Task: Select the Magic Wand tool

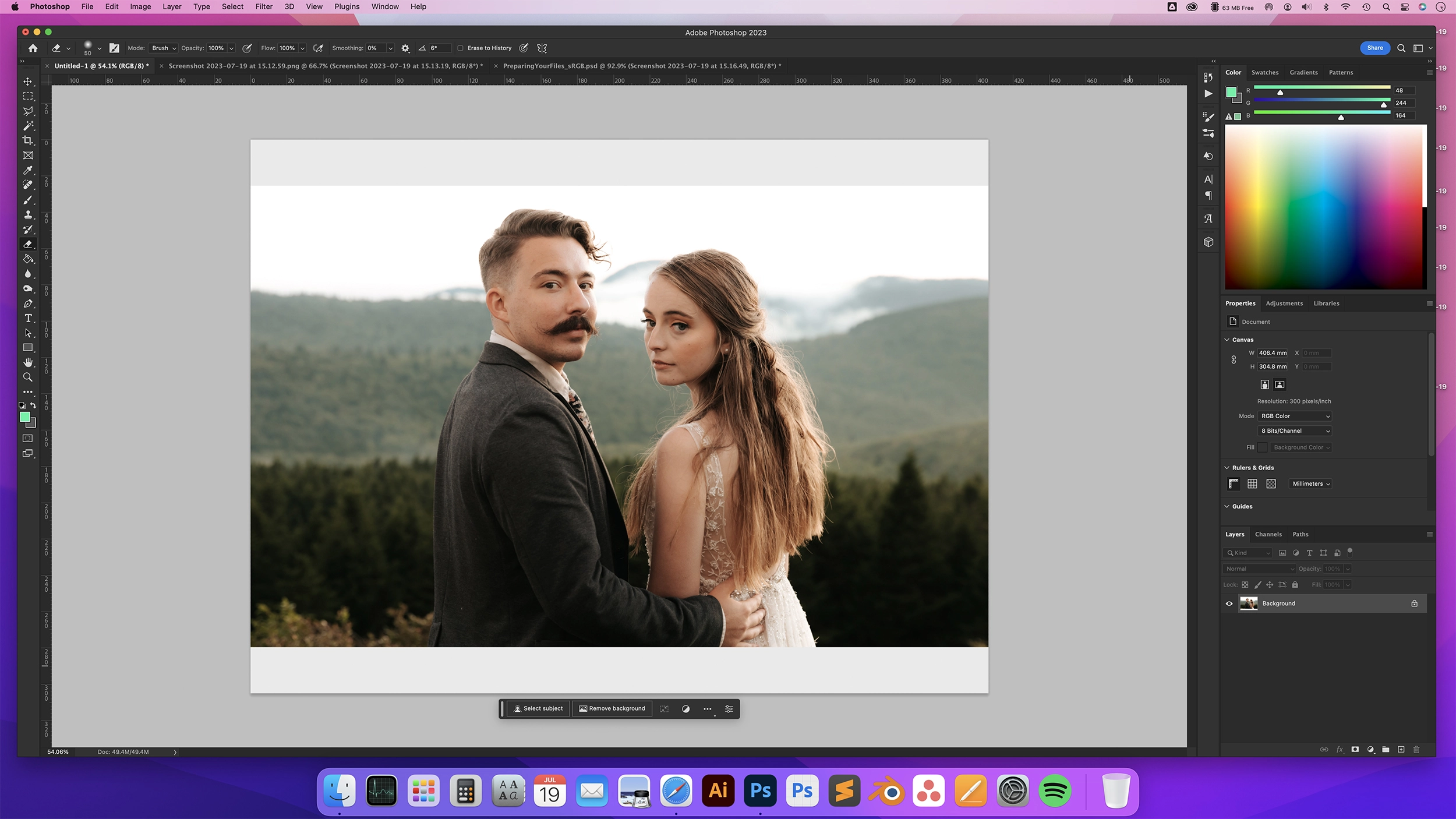Action: pyautogui.click(x=27, y=126)
